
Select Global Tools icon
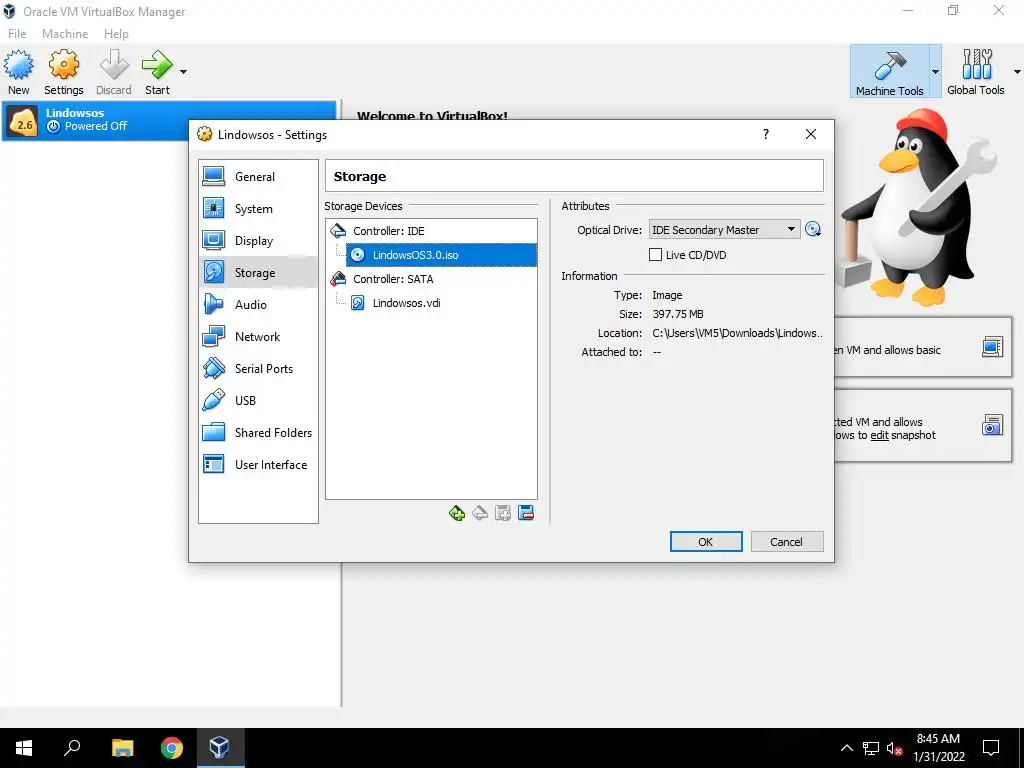click(x=976, y=65)
